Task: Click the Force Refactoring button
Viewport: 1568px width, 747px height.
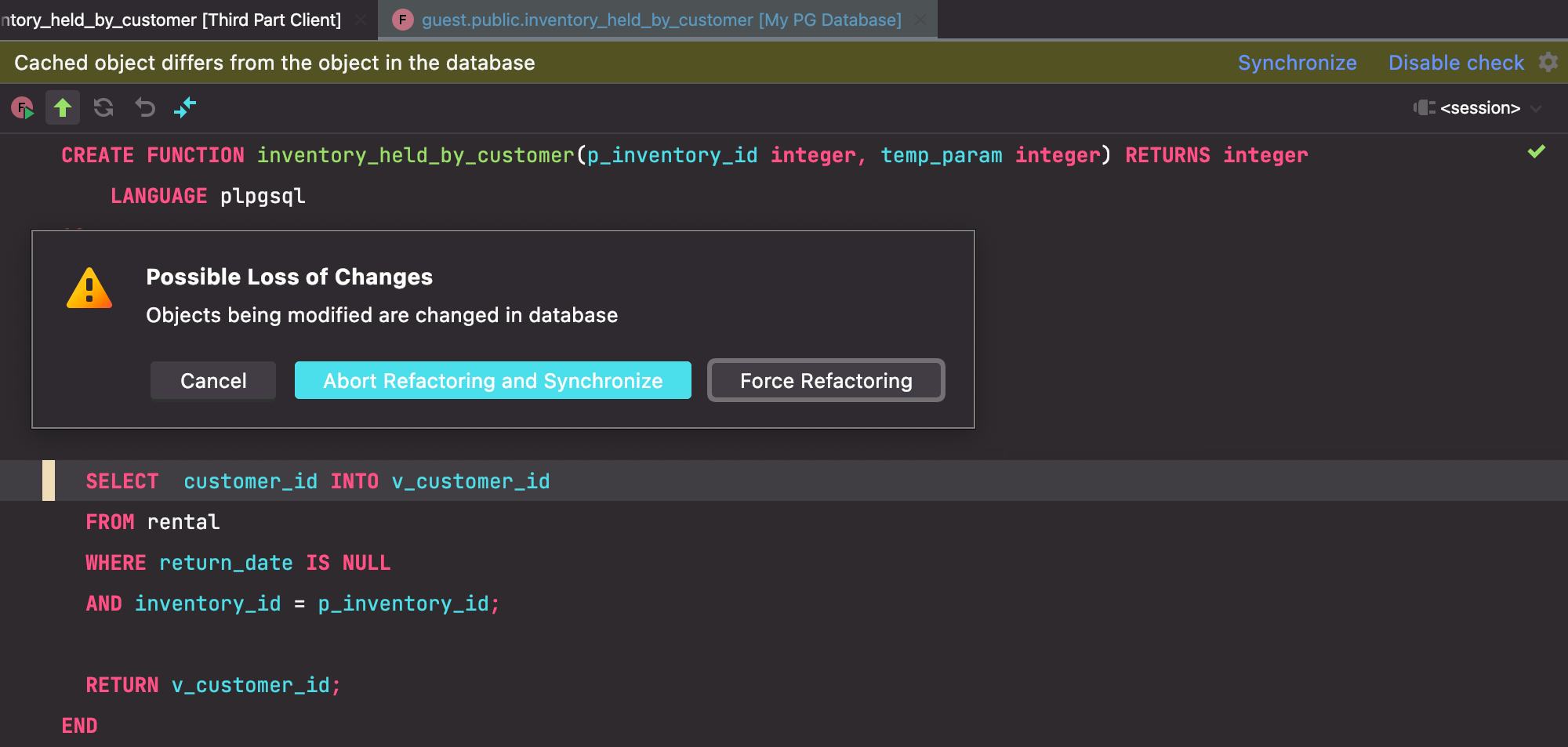Action: pos(826,381)
